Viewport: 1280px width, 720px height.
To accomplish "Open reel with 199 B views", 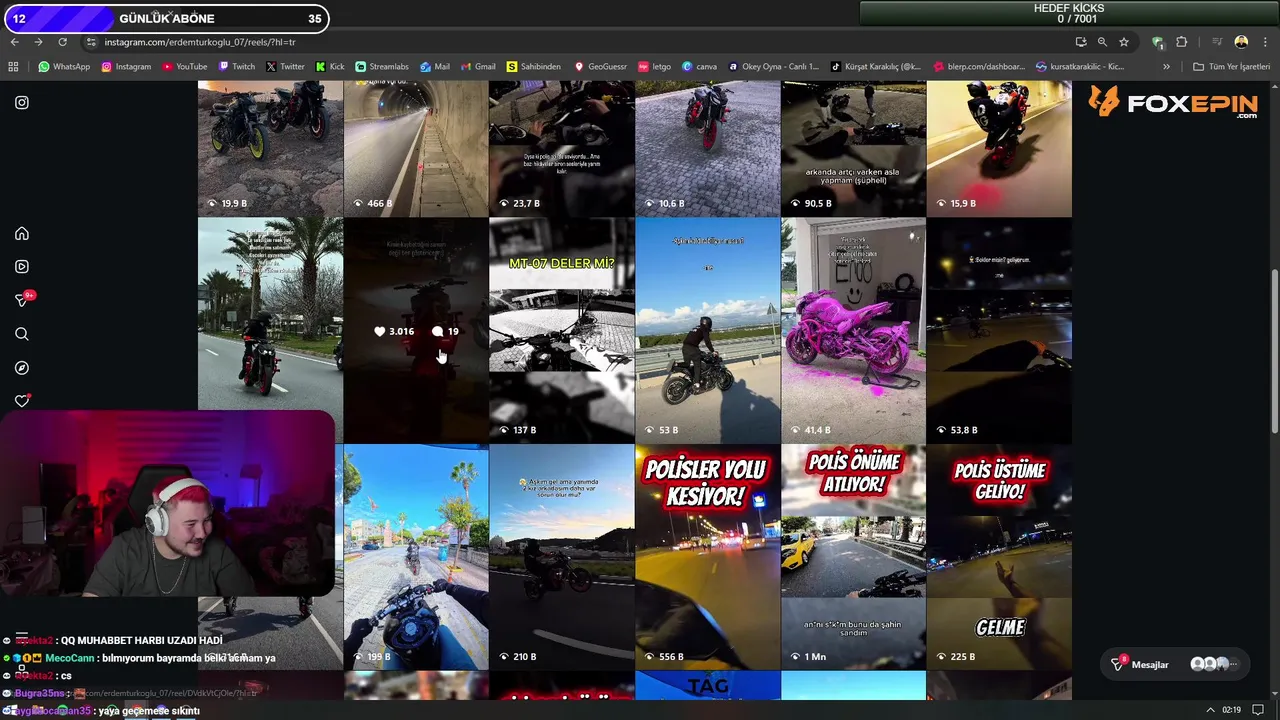I will [x=416, y=557].
